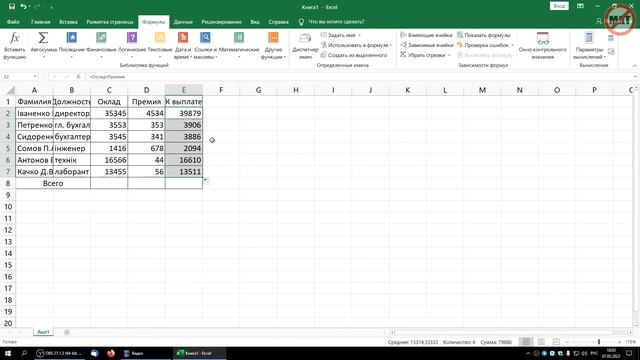Switch to the Главная tab
Image resolution: width=640 pixels, height=360 pixels.
pyautogui.click(x=40, y=22)
